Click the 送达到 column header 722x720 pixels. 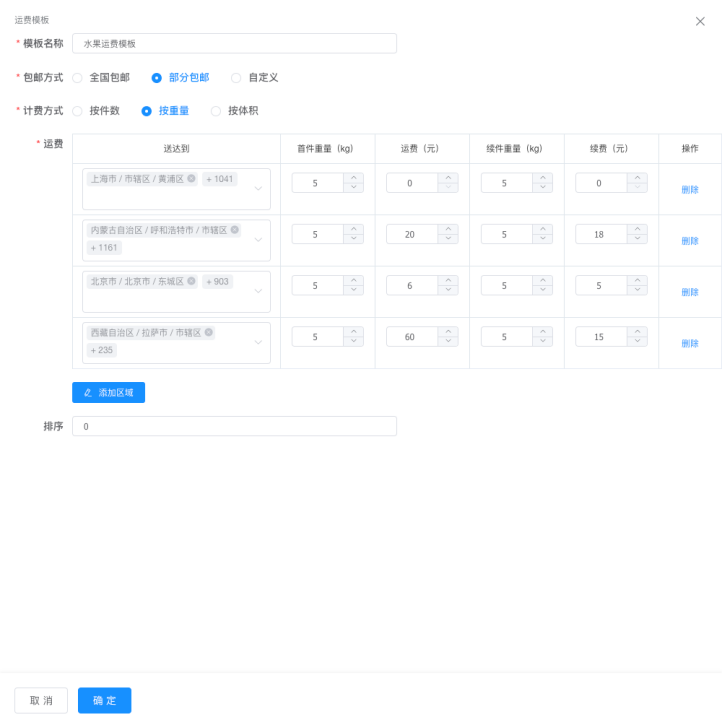[x=176, y=148]
